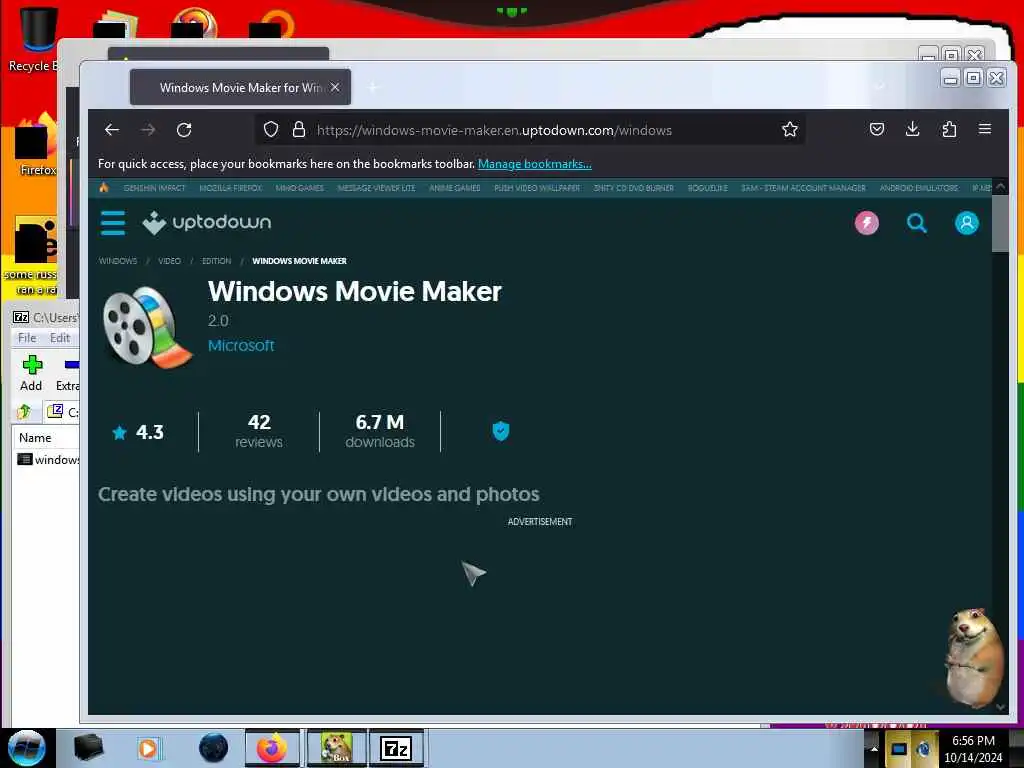Click the 42 reviews count
This screenshot has height=768, width=1024.
259,431
